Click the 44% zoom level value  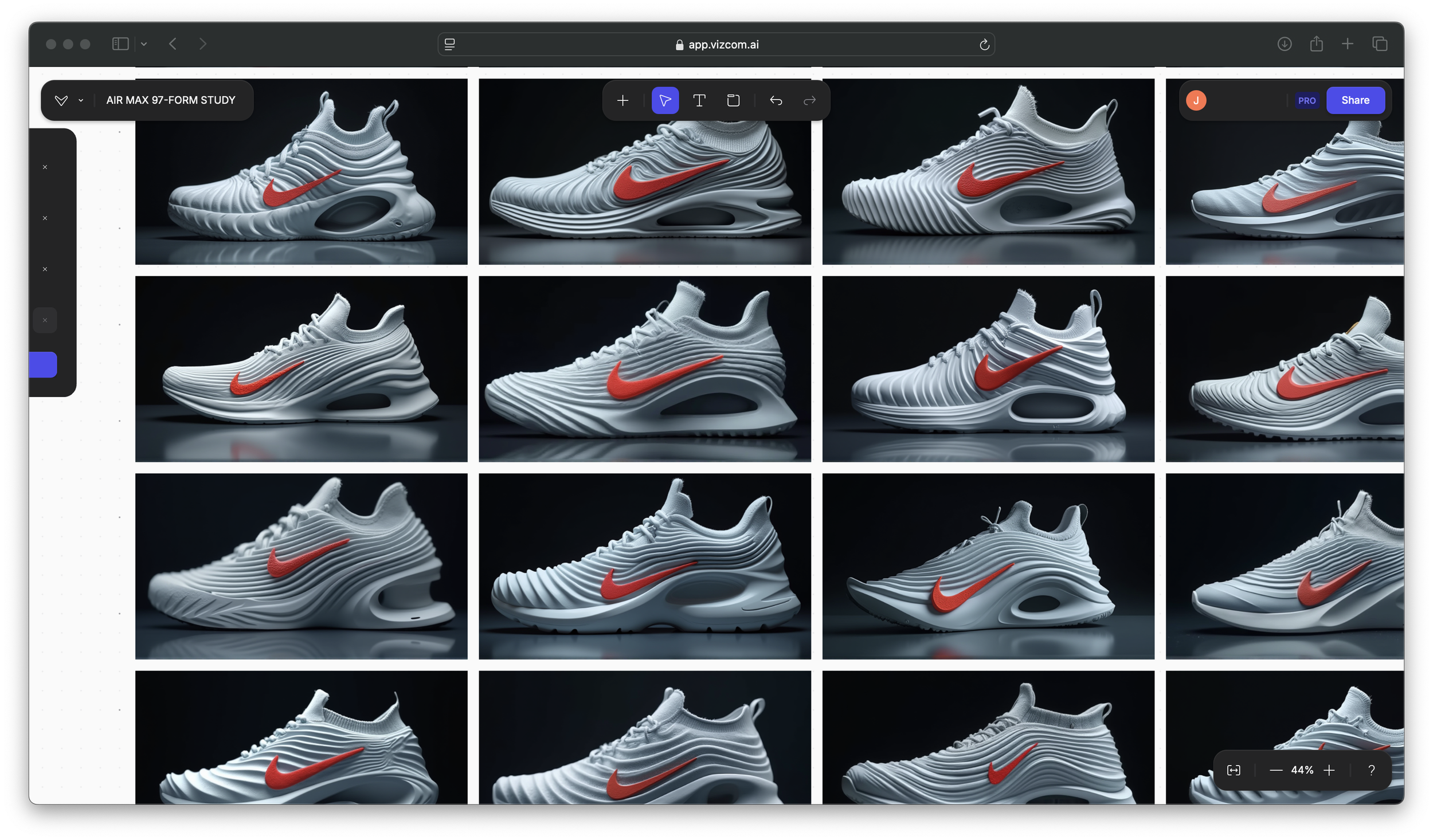click(x=1302, y=770)
